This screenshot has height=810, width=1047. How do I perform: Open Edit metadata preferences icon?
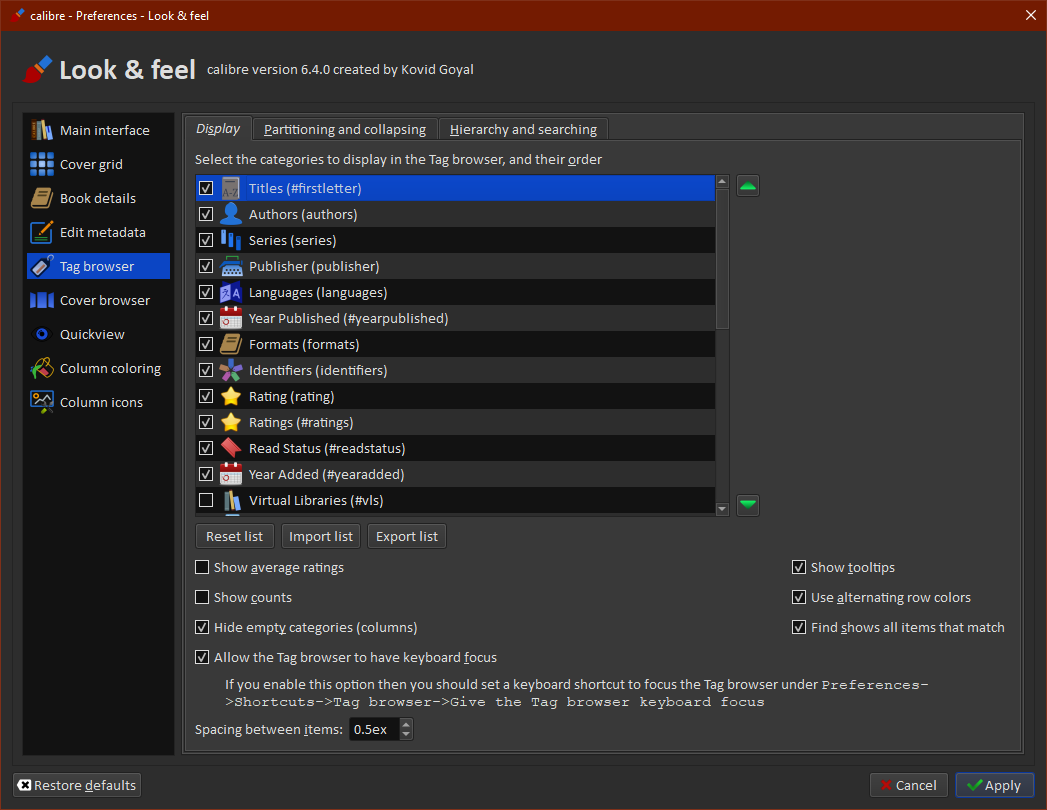[x=42, y=232]
